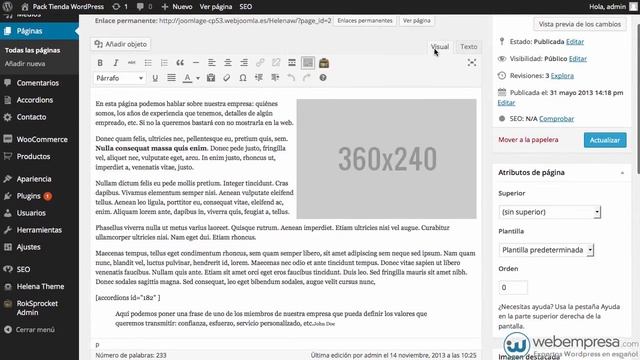The image size is (640, 360).
Task: Click Vista previa de los cambios
Action: coord(580,24)
